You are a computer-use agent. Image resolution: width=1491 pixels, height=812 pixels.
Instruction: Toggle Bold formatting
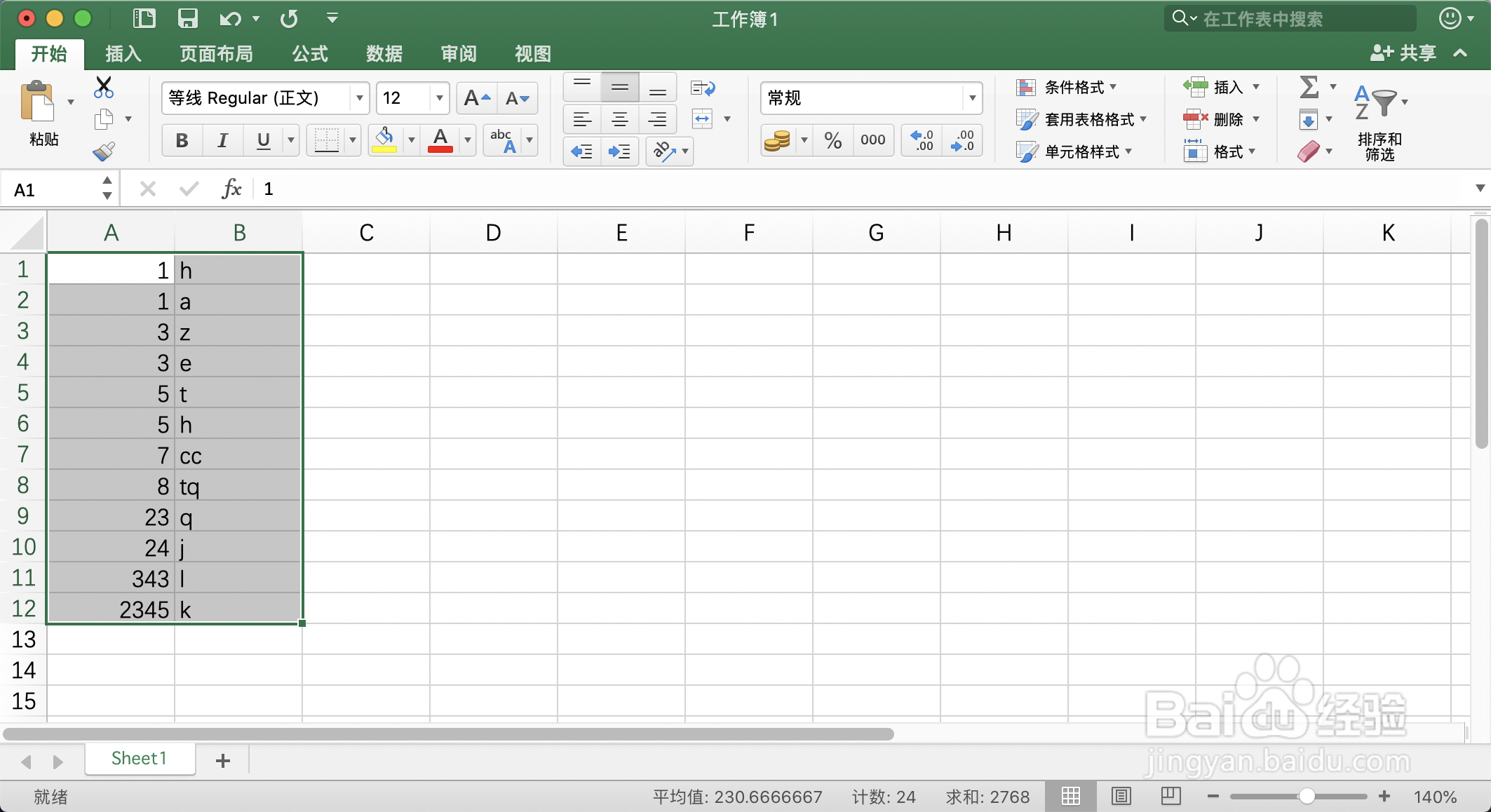[x=182, y=140]
